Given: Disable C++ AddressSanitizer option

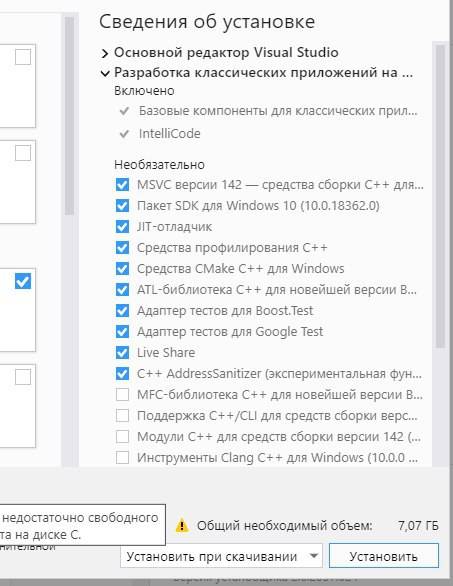Looking at the screenshot, I should point(122,373).
